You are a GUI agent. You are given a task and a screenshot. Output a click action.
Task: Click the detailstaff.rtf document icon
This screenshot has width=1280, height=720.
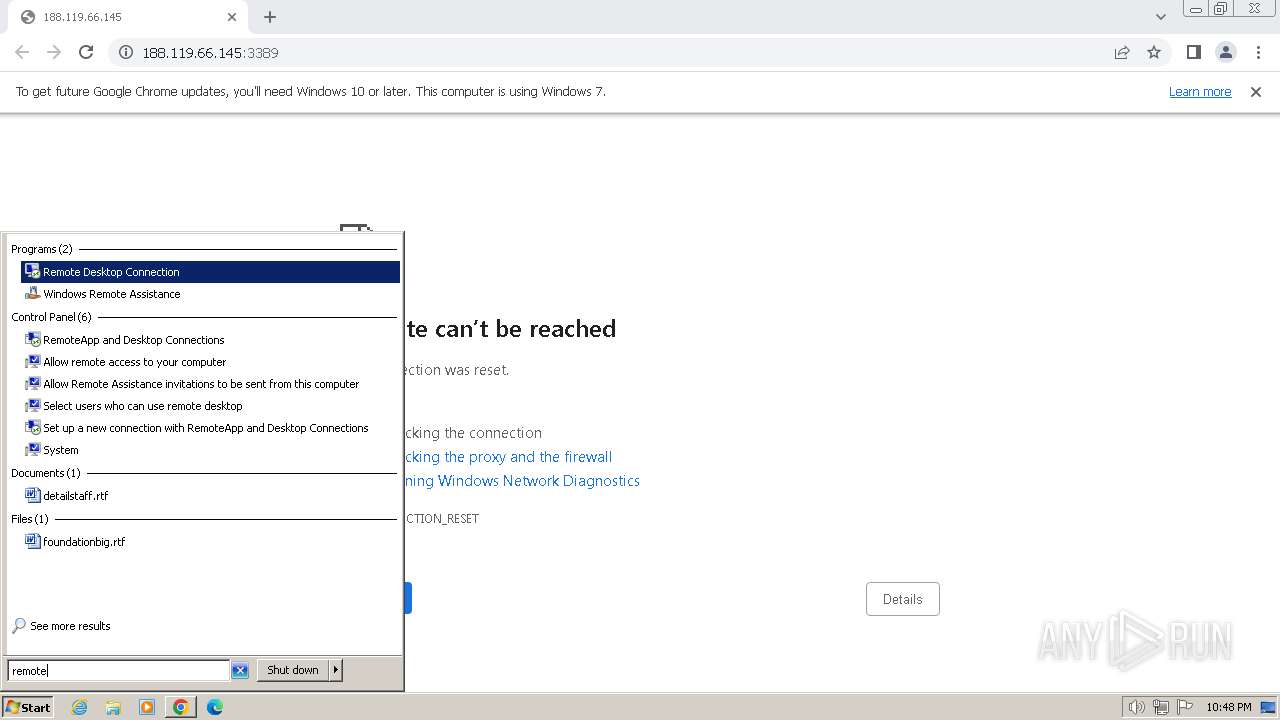(33, 495)
